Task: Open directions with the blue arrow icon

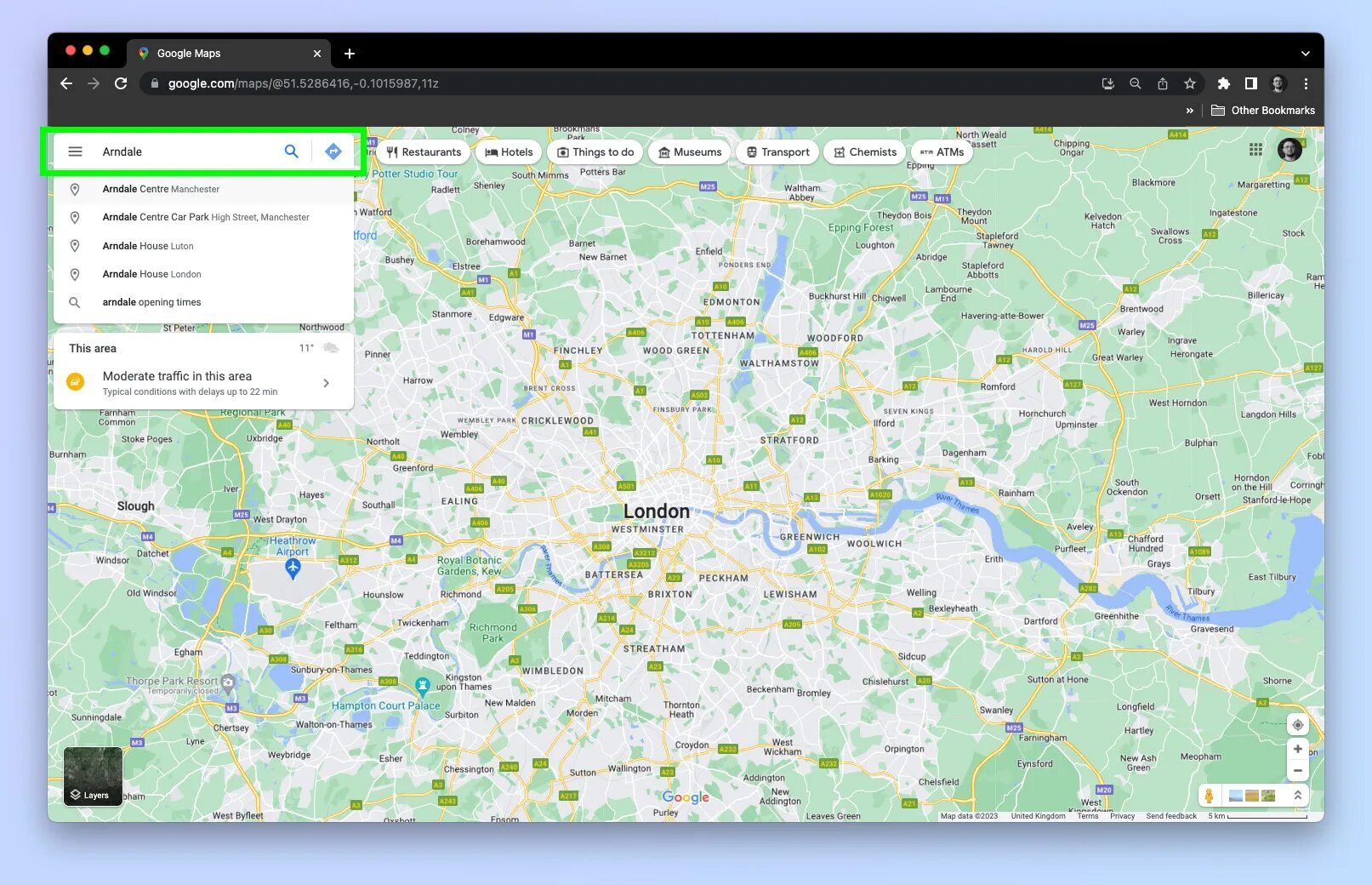Action: (x=333, y=151)
